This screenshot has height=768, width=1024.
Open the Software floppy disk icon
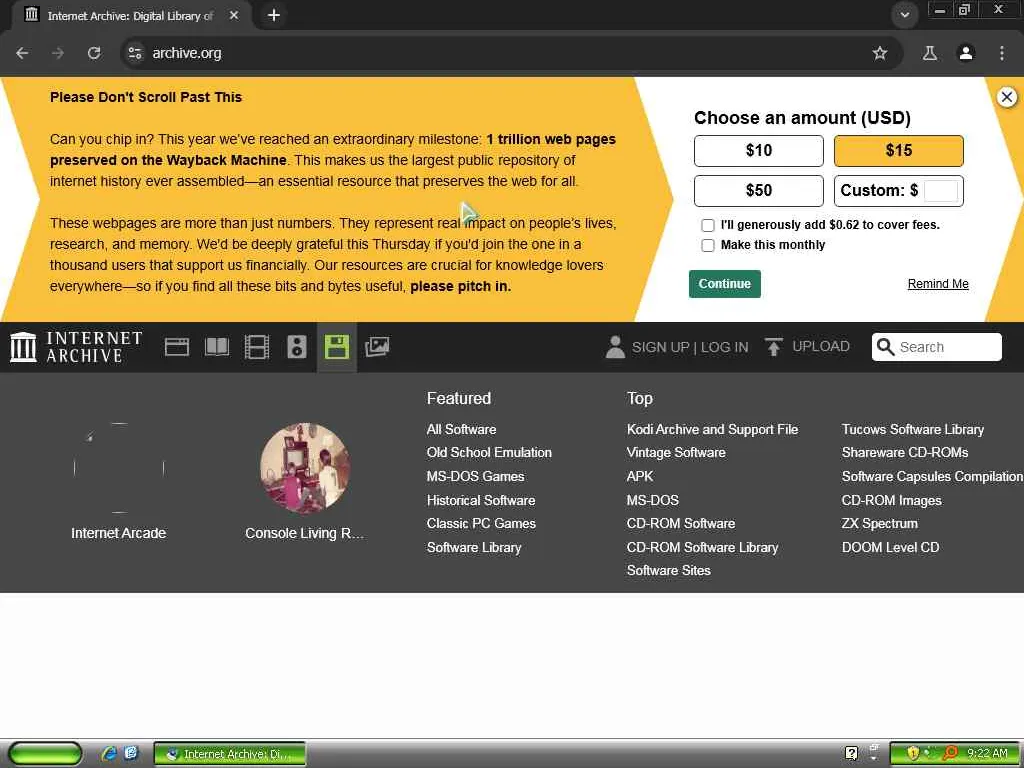337,347
